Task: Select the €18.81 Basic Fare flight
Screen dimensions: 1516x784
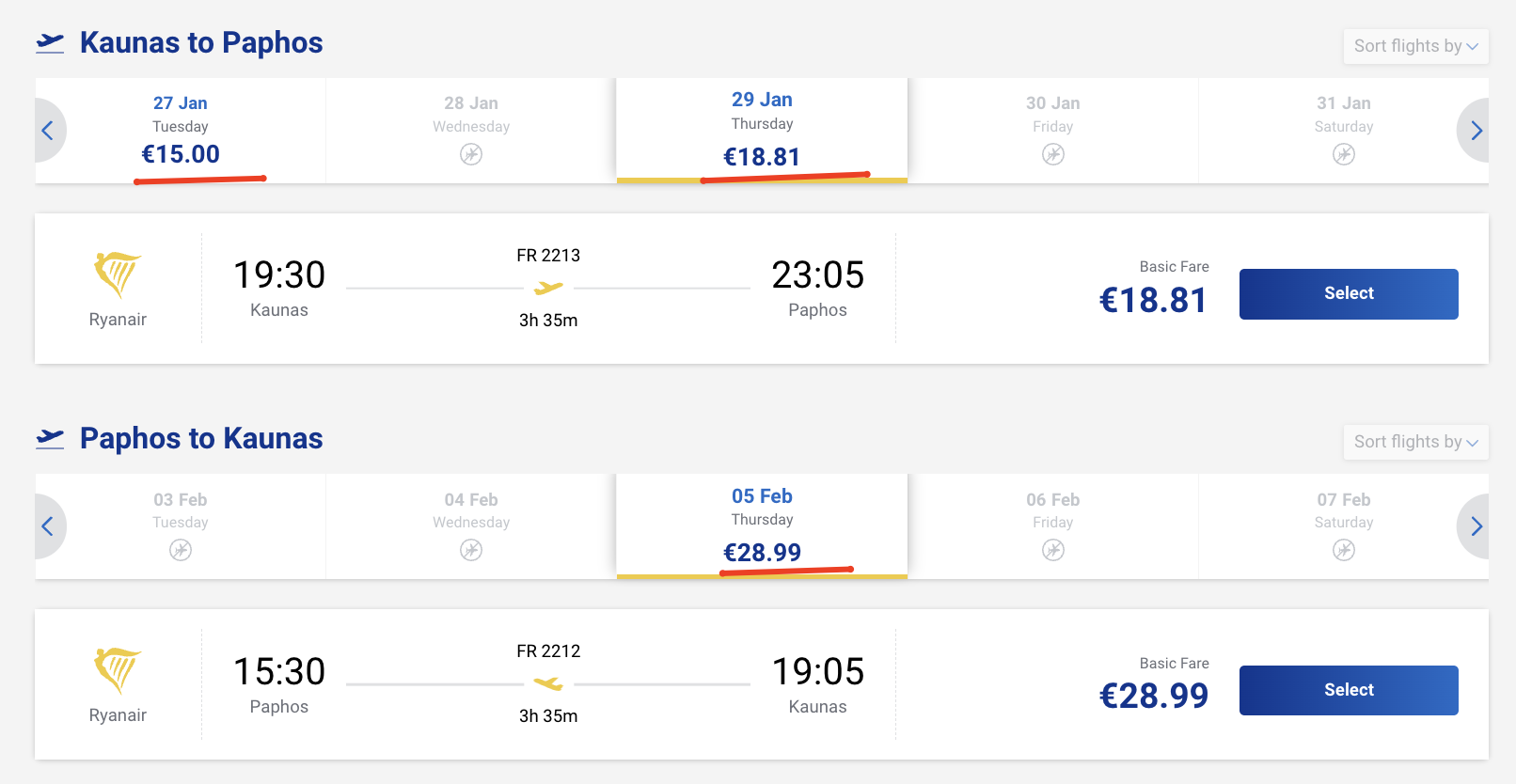Action: coord(1349,294)
